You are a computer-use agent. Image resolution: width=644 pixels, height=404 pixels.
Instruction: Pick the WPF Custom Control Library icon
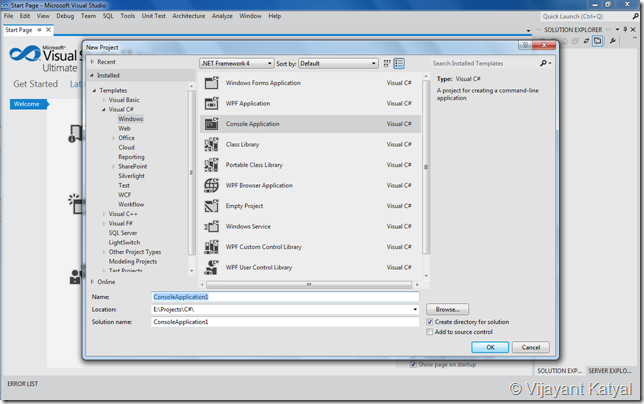coord(212,247)
